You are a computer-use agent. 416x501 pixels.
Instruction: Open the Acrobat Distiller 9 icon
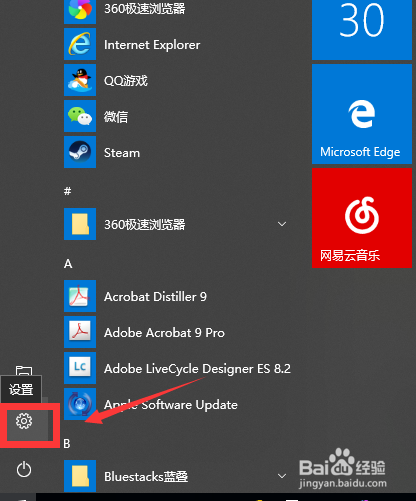pyautogui.click(x=80, y=296)
